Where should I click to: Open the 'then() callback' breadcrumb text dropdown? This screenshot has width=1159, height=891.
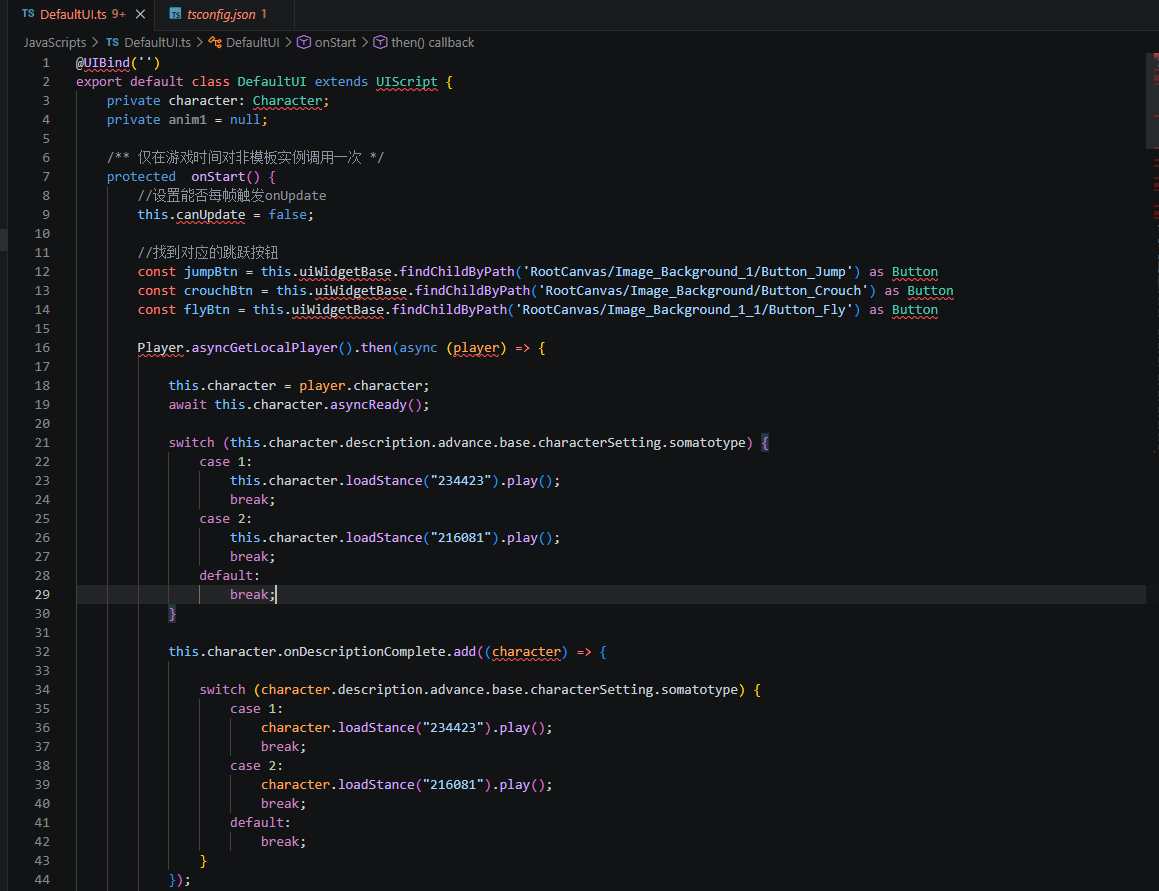[x=432, y=43]
